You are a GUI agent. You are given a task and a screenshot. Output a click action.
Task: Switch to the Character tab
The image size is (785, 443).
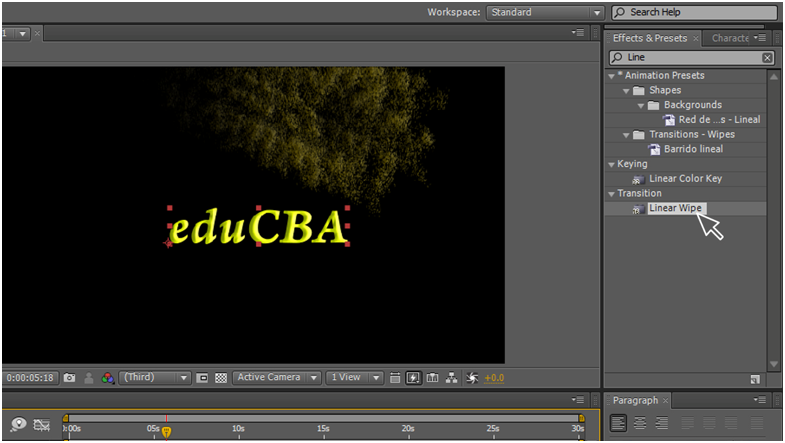pyautogui.click(x=730, y=38)
